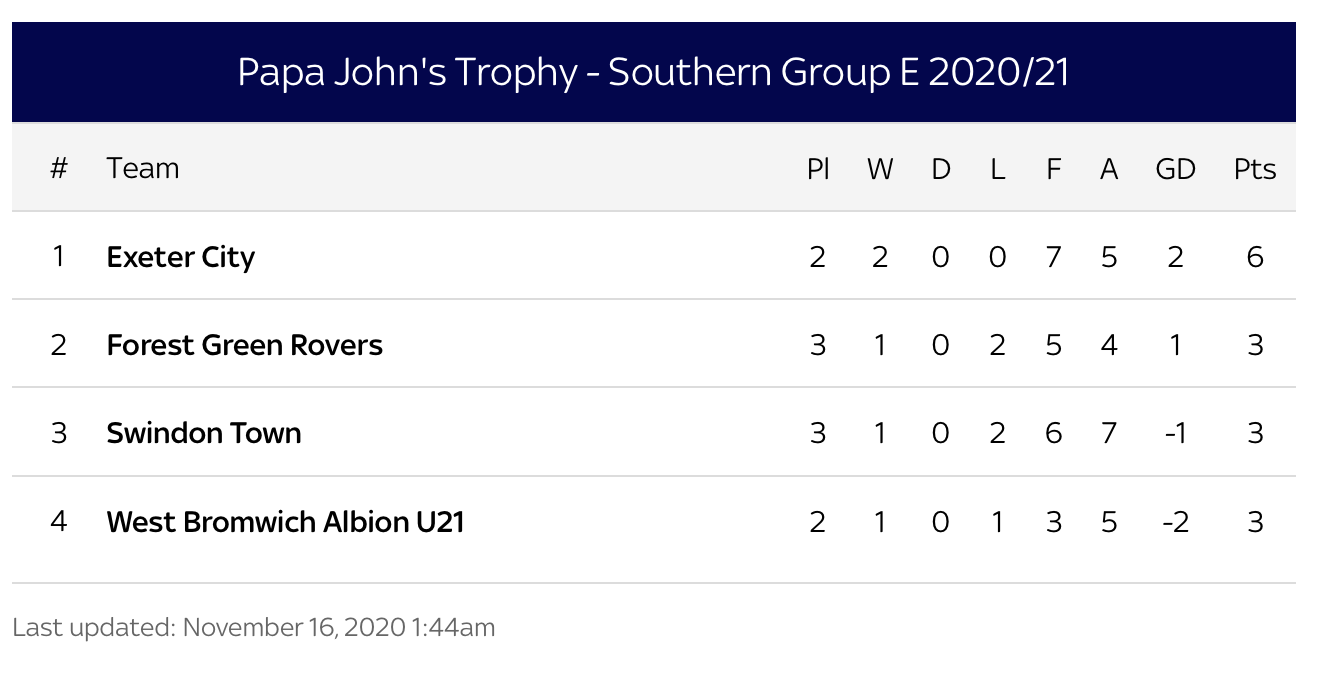
Task: Select the D column header
Action: (x=941, y=169)
